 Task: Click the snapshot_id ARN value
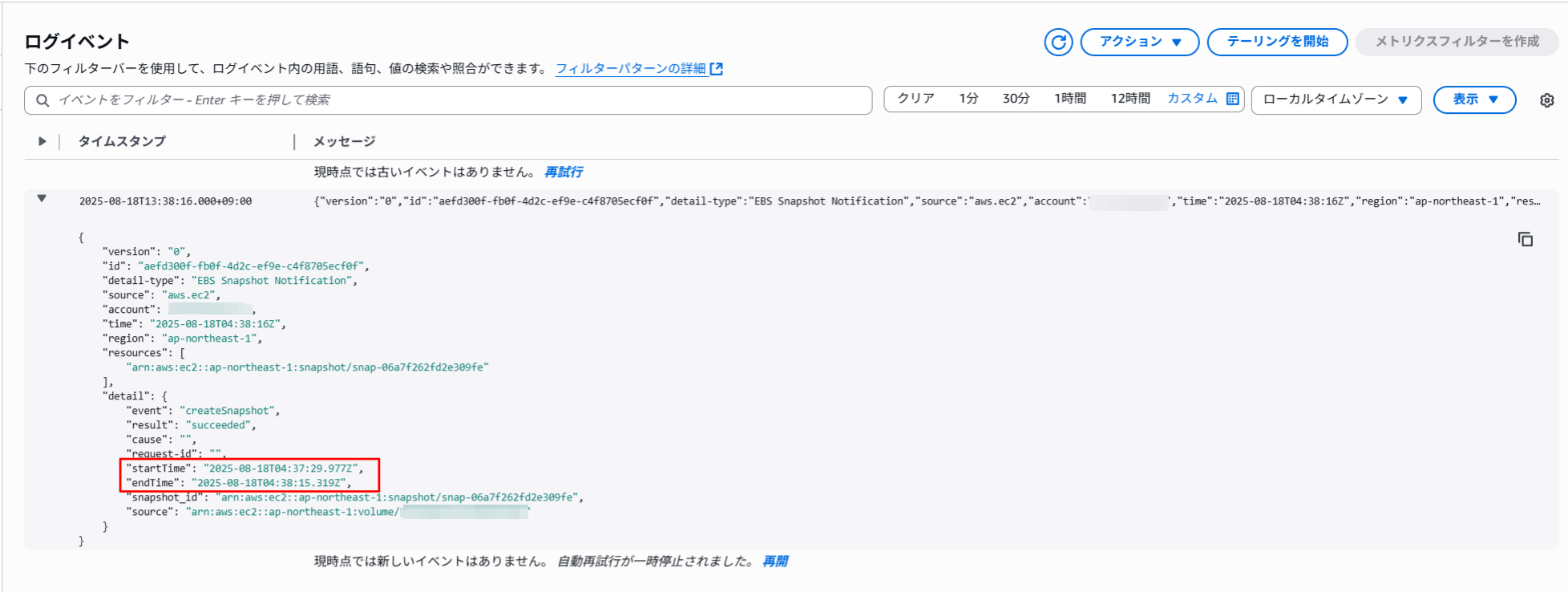pos(396,497)
